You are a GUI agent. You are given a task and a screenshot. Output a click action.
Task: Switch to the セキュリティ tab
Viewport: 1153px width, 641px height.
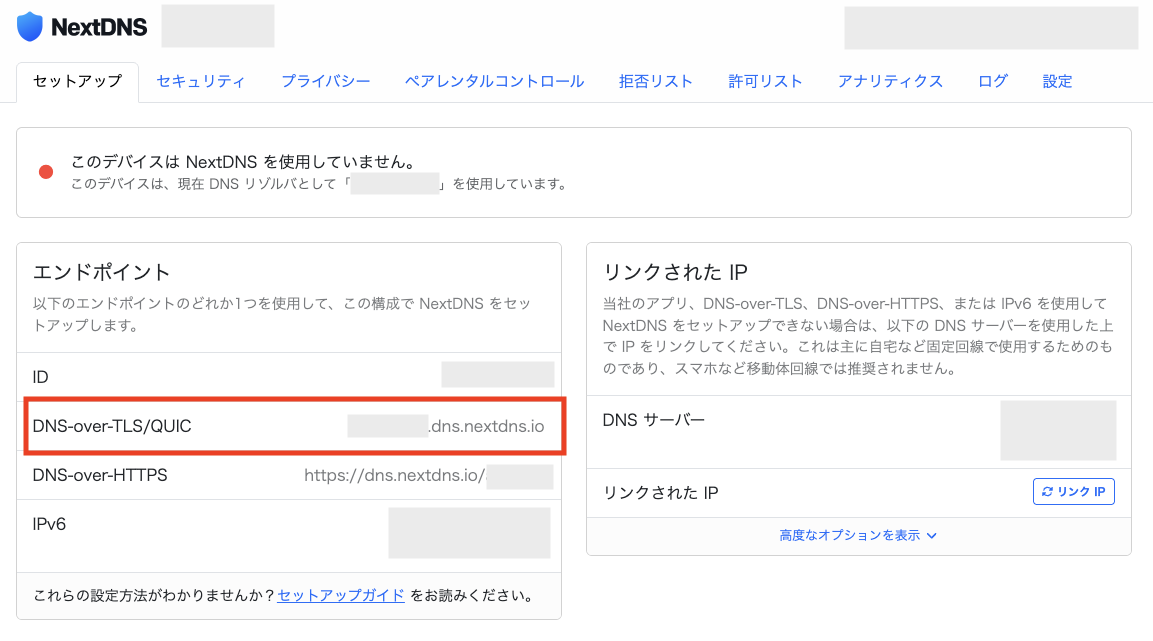tap(201, 81)
